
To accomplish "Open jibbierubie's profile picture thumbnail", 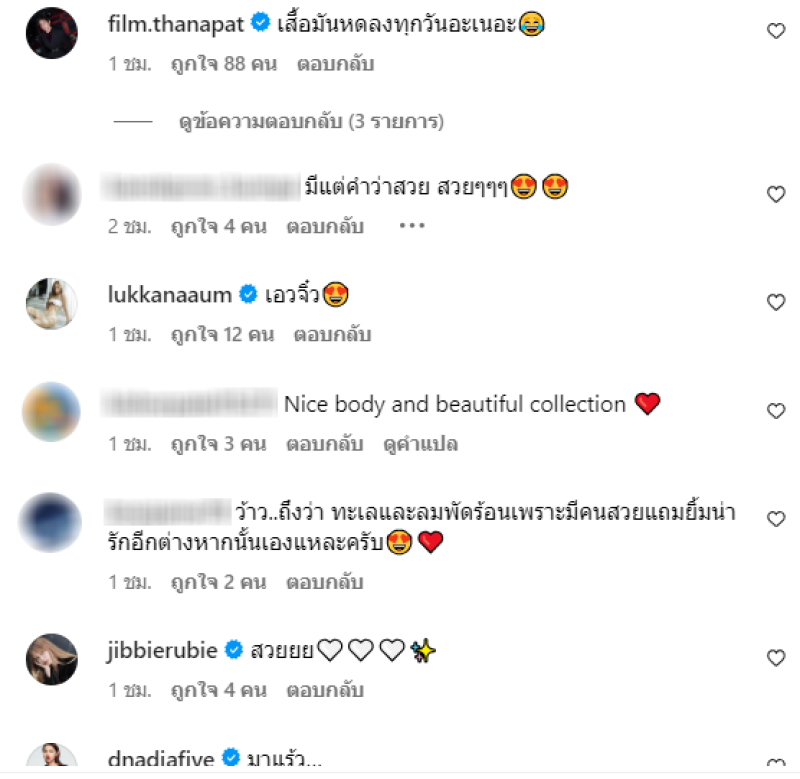I will pyautogui.click(x=52, y=659).
